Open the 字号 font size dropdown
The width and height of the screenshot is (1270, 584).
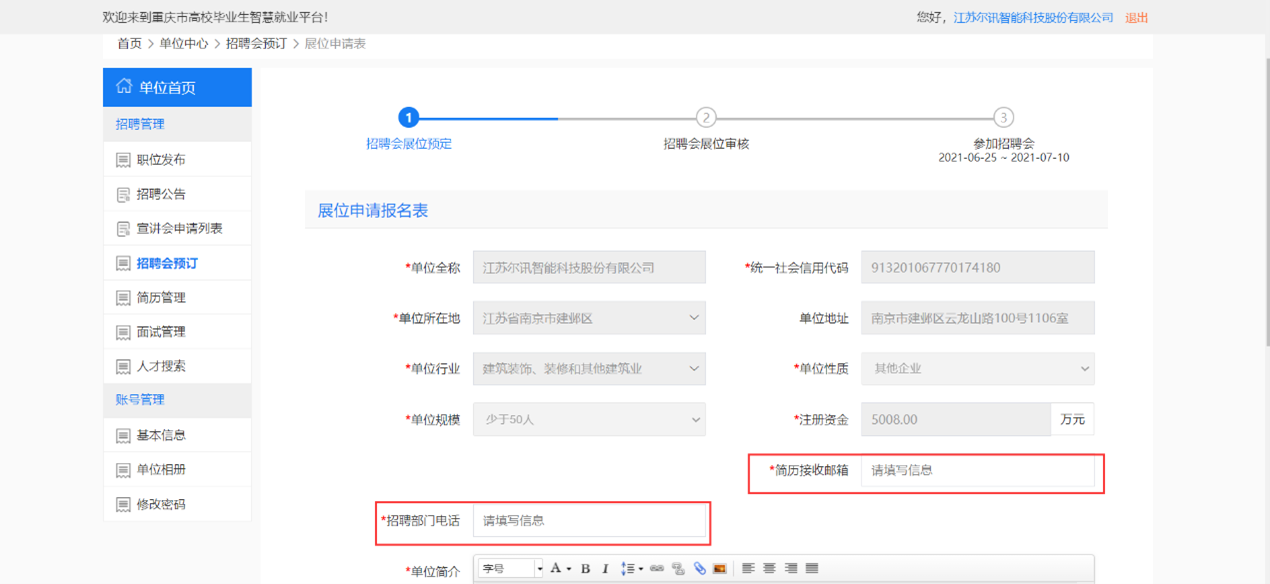511,569
